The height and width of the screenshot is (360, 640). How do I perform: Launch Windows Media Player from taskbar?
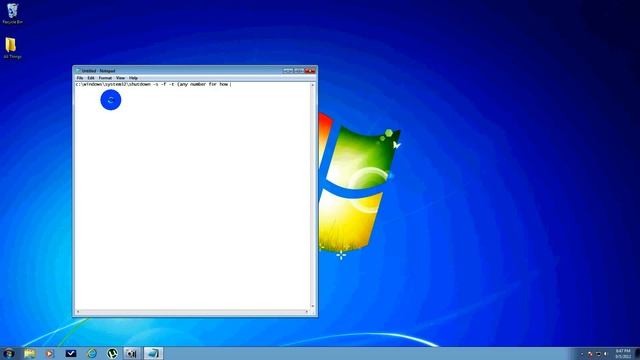coord(49,353)
